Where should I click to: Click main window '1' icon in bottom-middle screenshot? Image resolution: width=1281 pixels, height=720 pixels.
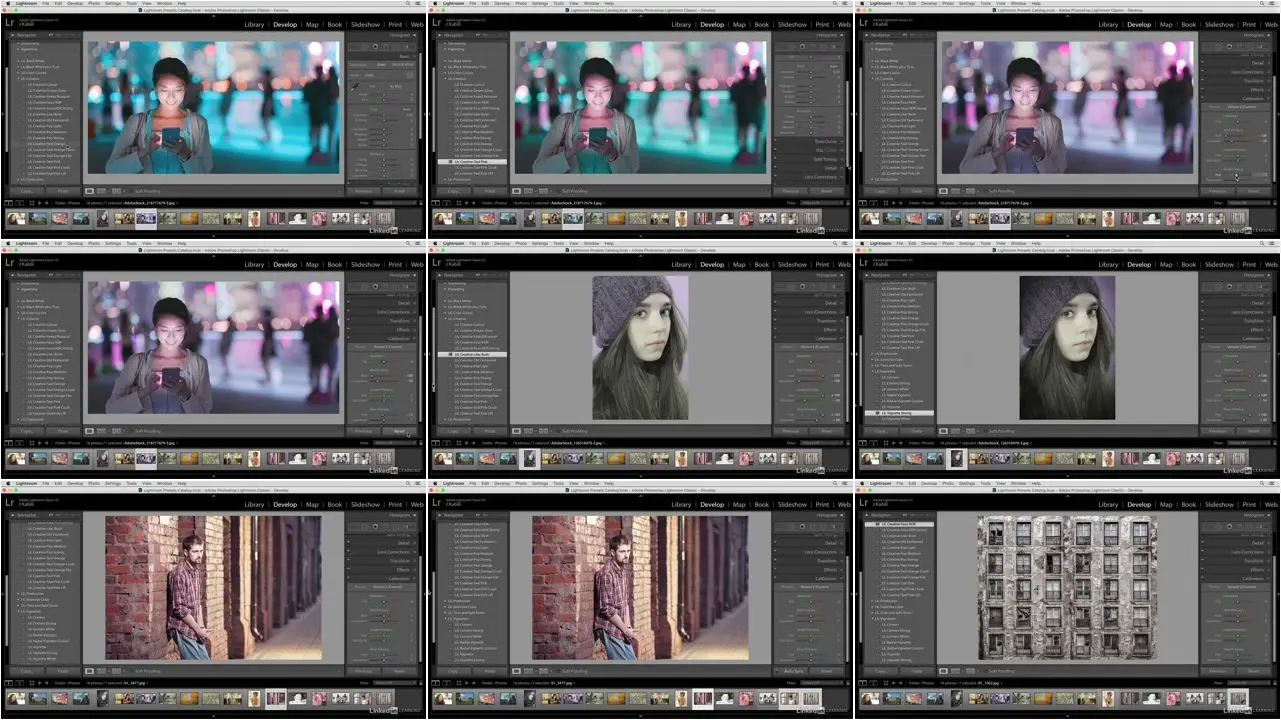point(435,683)
